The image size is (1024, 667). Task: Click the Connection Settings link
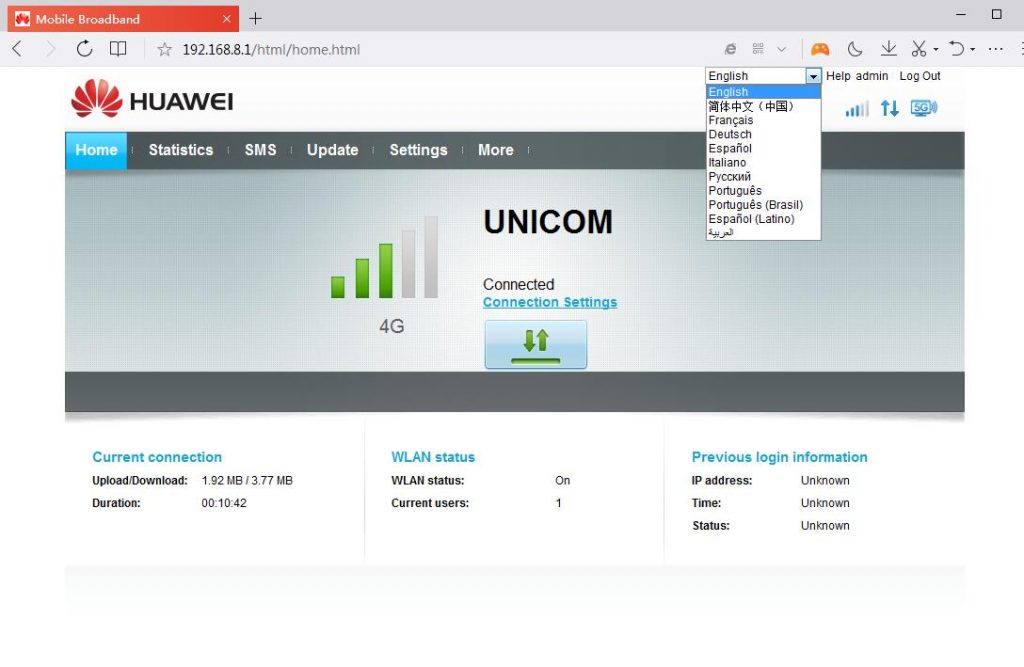point(549,301)
